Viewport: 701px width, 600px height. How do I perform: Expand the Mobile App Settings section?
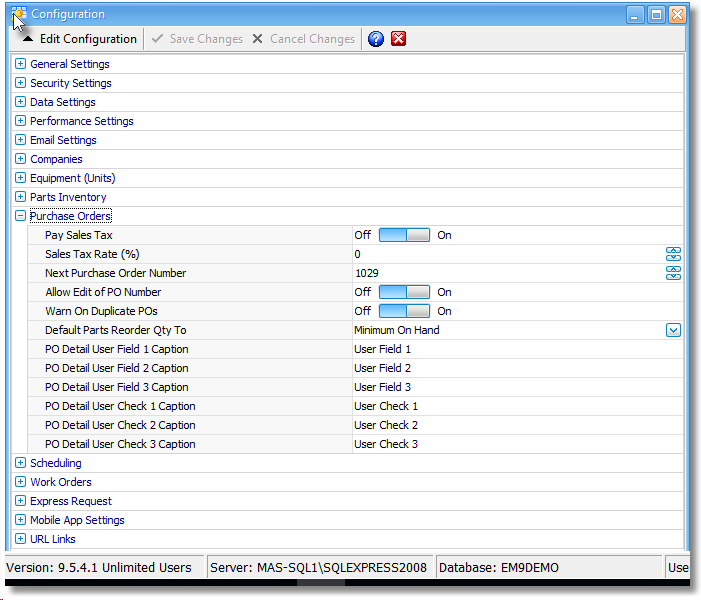point(20,520)
